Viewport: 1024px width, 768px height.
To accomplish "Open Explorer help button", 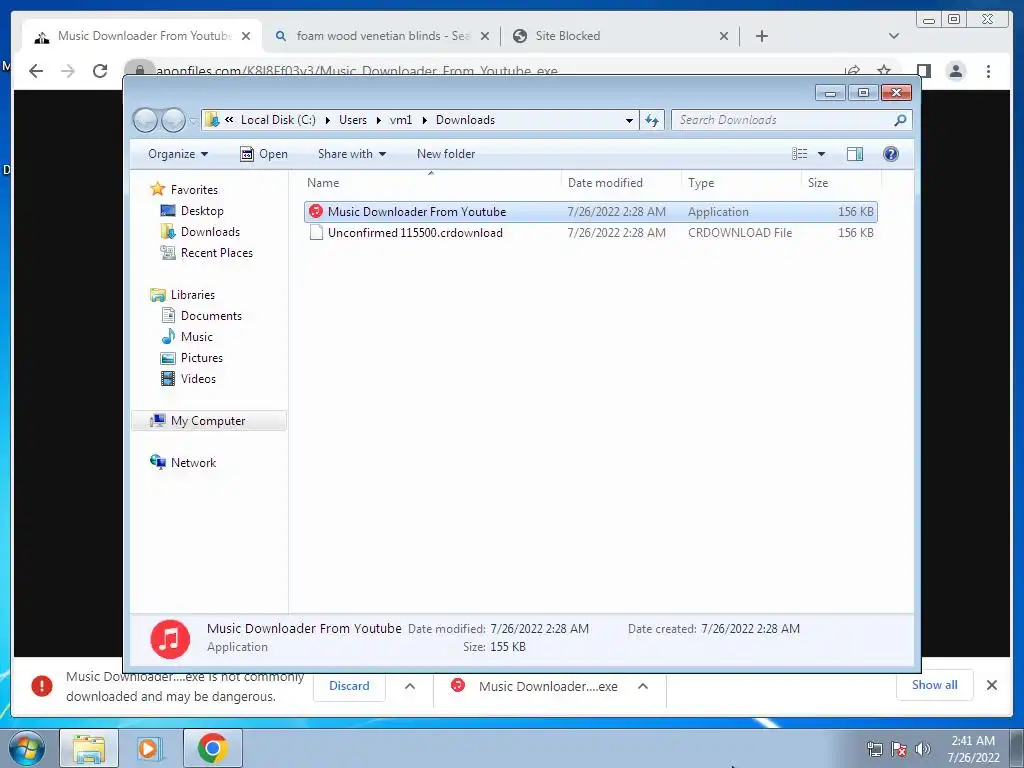I will point(890,154).
